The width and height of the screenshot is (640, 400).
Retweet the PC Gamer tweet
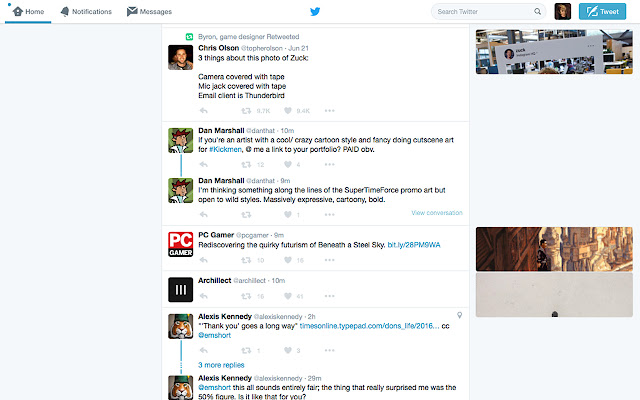coord(246,260)
